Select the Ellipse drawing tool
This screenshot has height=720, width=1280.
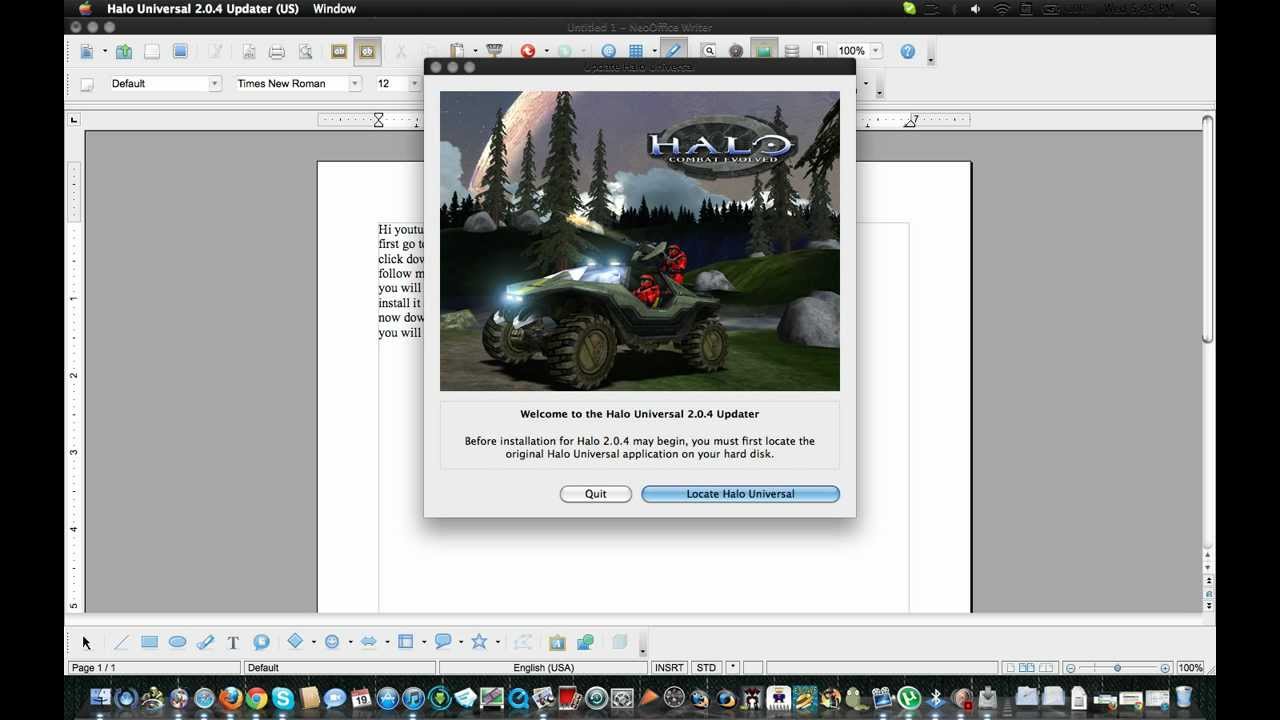click(x=177, y=643)
